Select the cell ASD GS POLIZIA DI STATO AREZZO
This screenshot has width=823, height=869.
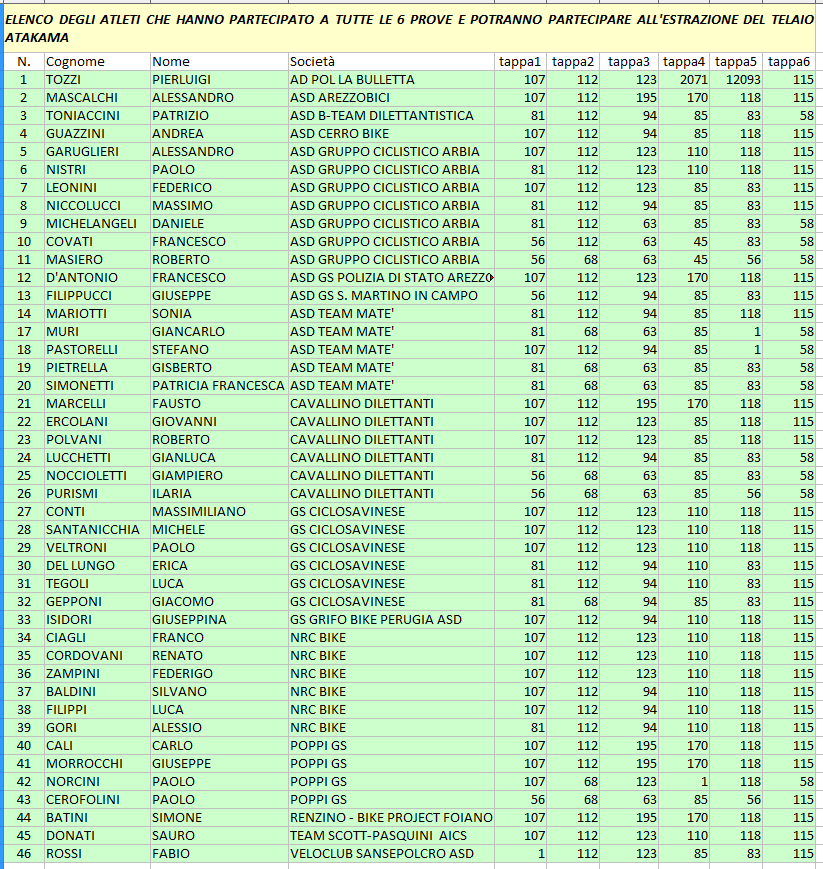coord(391,278)
